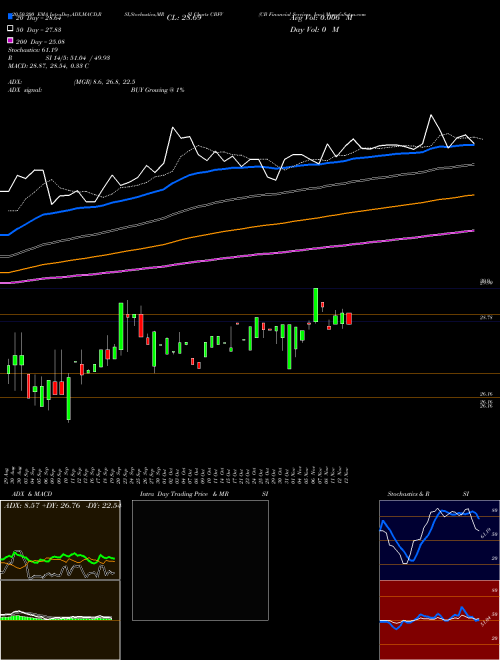500x660 pixels.
Task: Select the '200 Day = 25.08' legend text
Action: (x=40, y=42)
